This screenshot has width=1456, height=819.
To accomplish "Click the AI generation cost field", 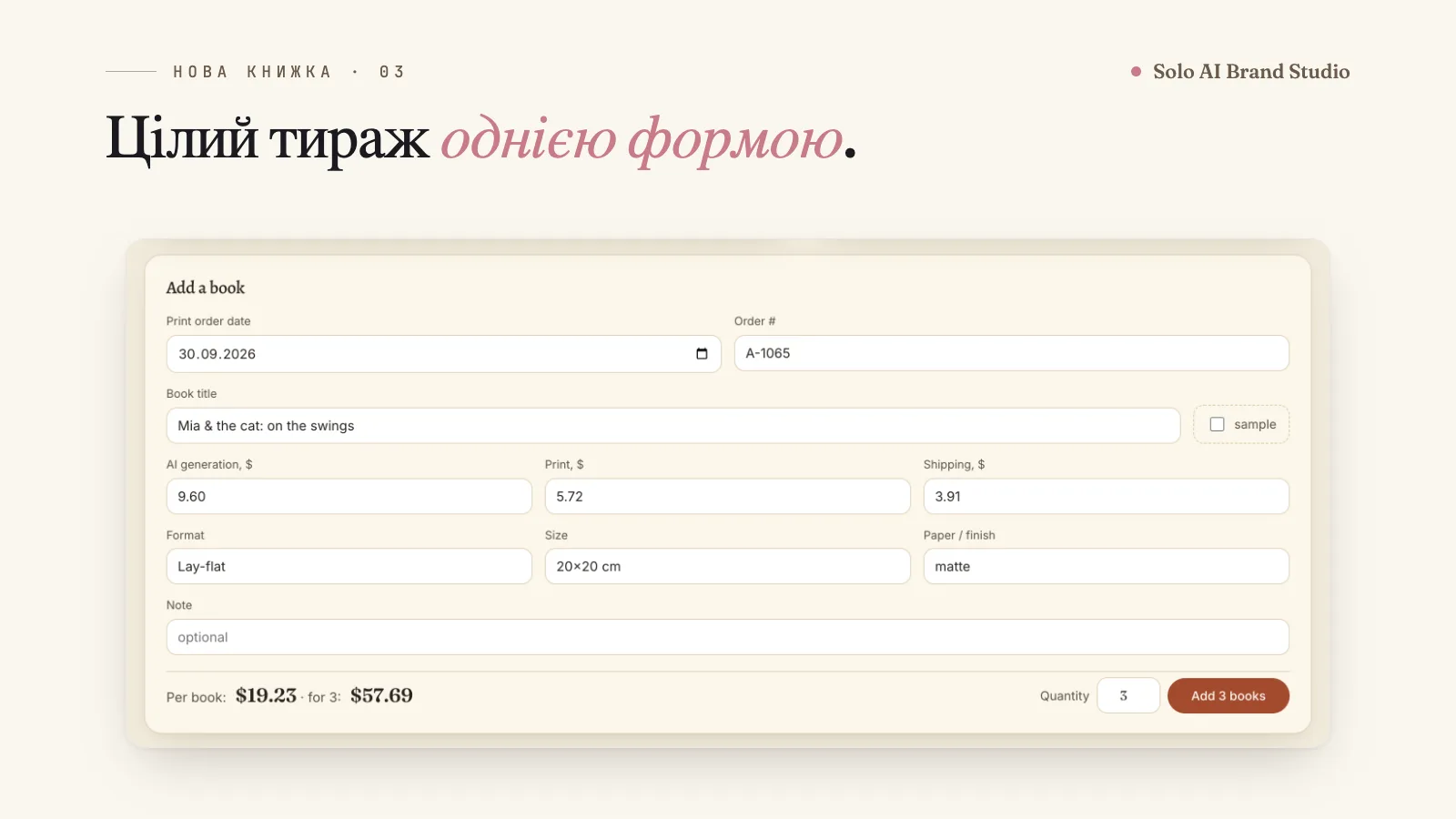I will [x=349, y=497].
